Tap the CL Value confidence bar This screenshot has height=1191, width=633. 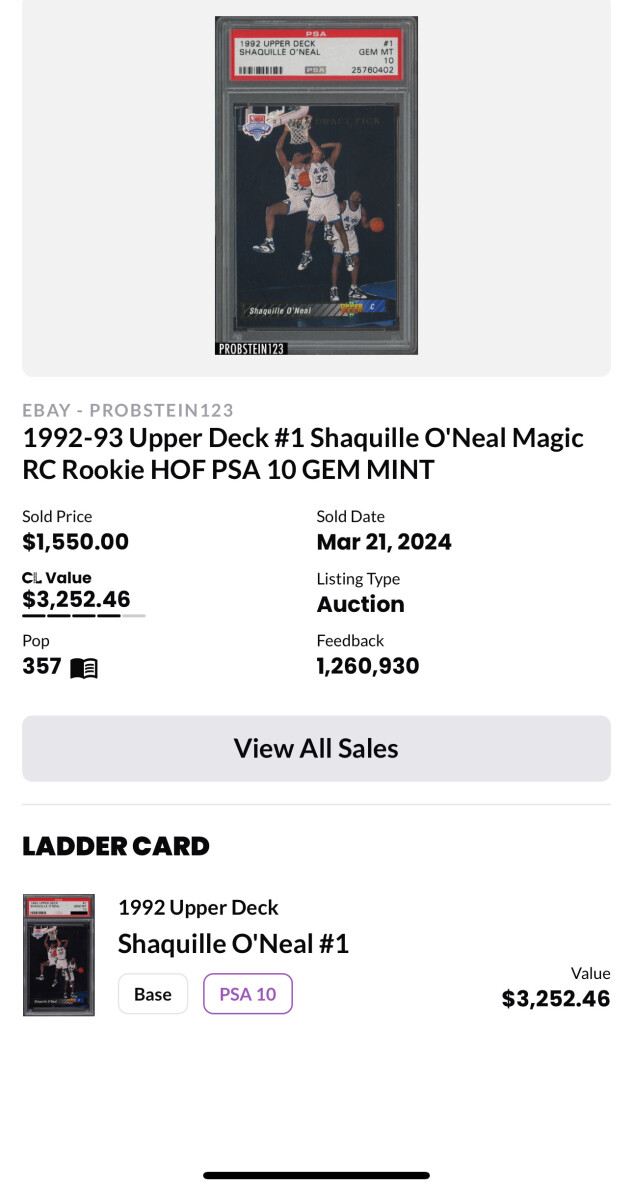[84, 616]
